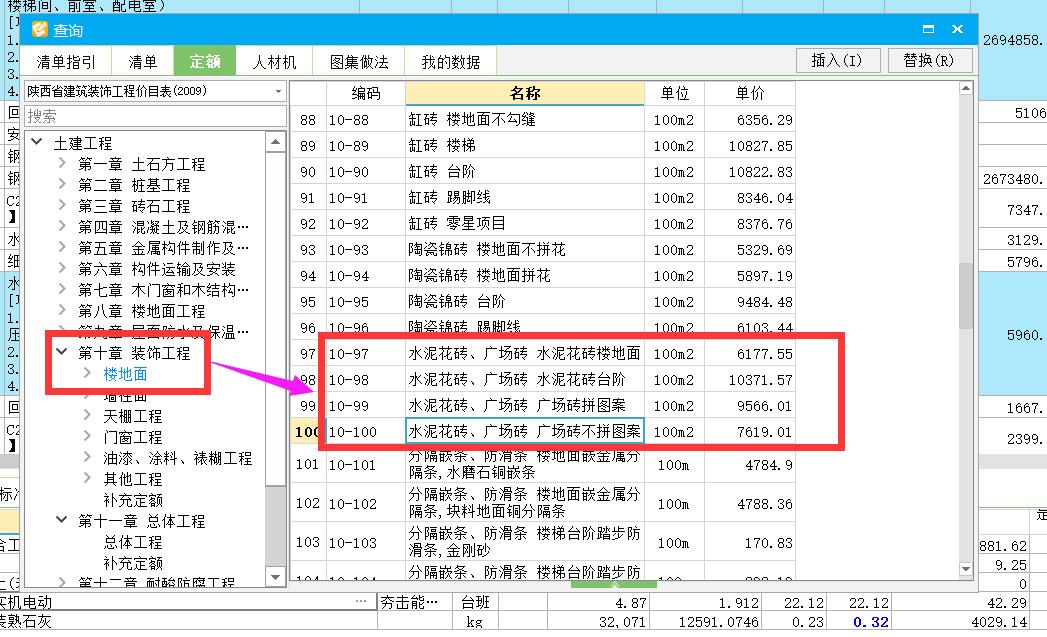Click the 插入(I) button
Screen dimensions: 1047x637
(x=837, y=60)
